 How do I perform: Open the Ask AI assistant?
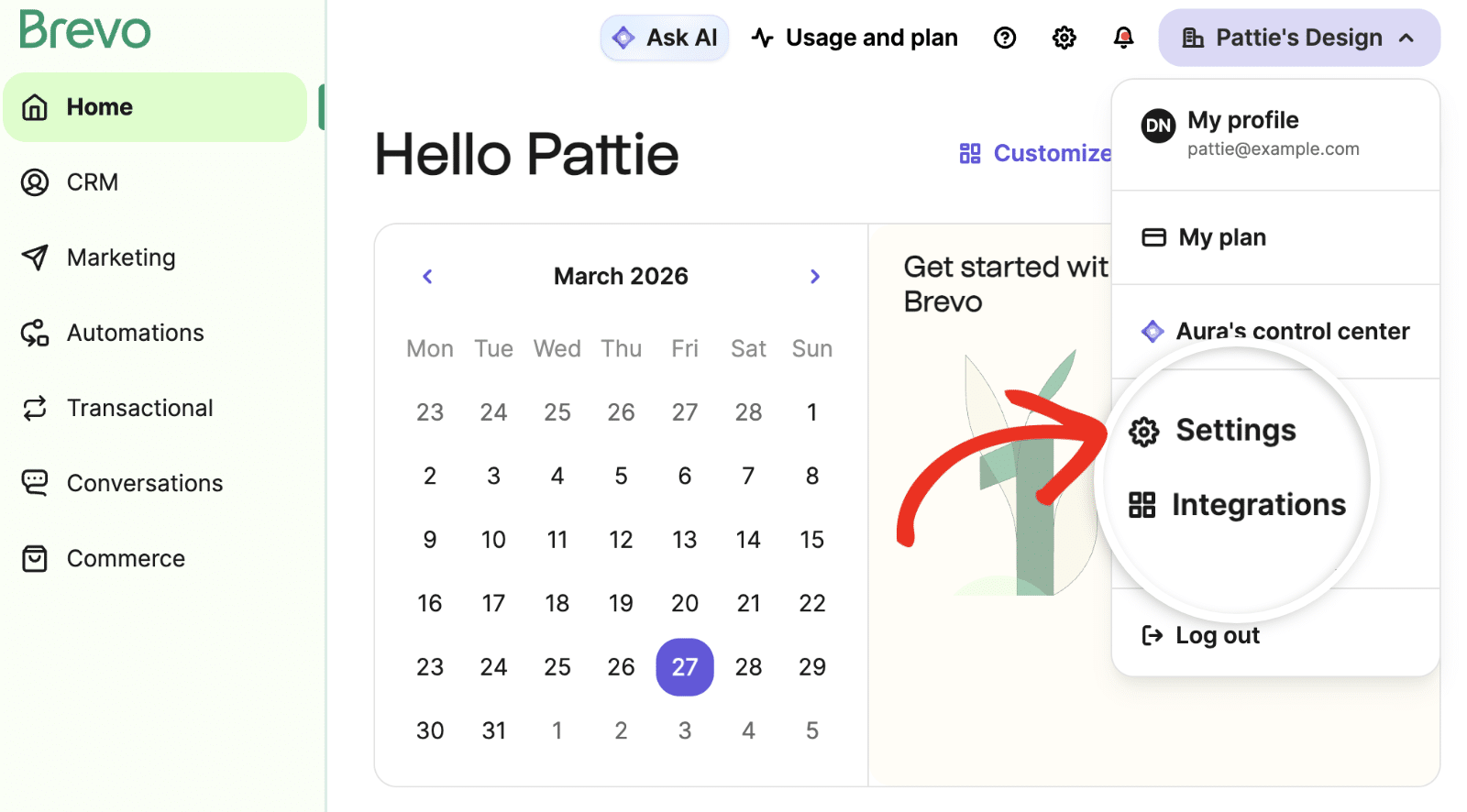point(665,38)
